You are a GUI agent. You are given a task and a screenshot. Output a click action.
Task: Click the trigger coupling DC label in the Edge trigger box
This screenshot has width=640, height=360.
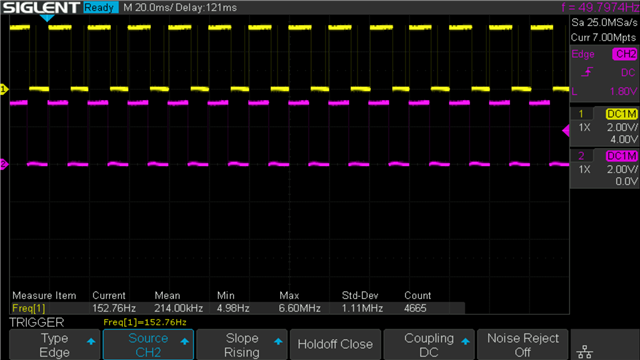[628, 73]
